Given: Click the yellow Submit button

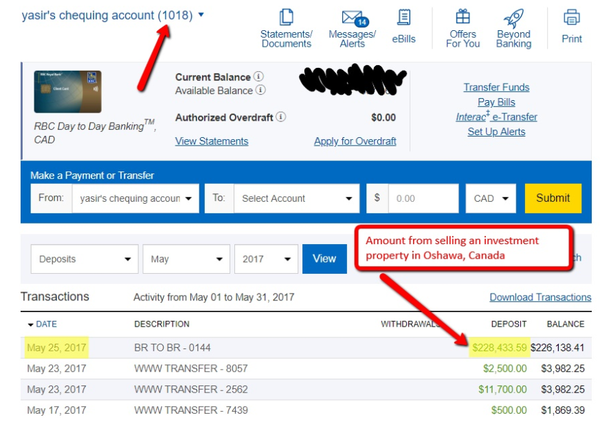Looking at the screenshot, I should 553,198.
